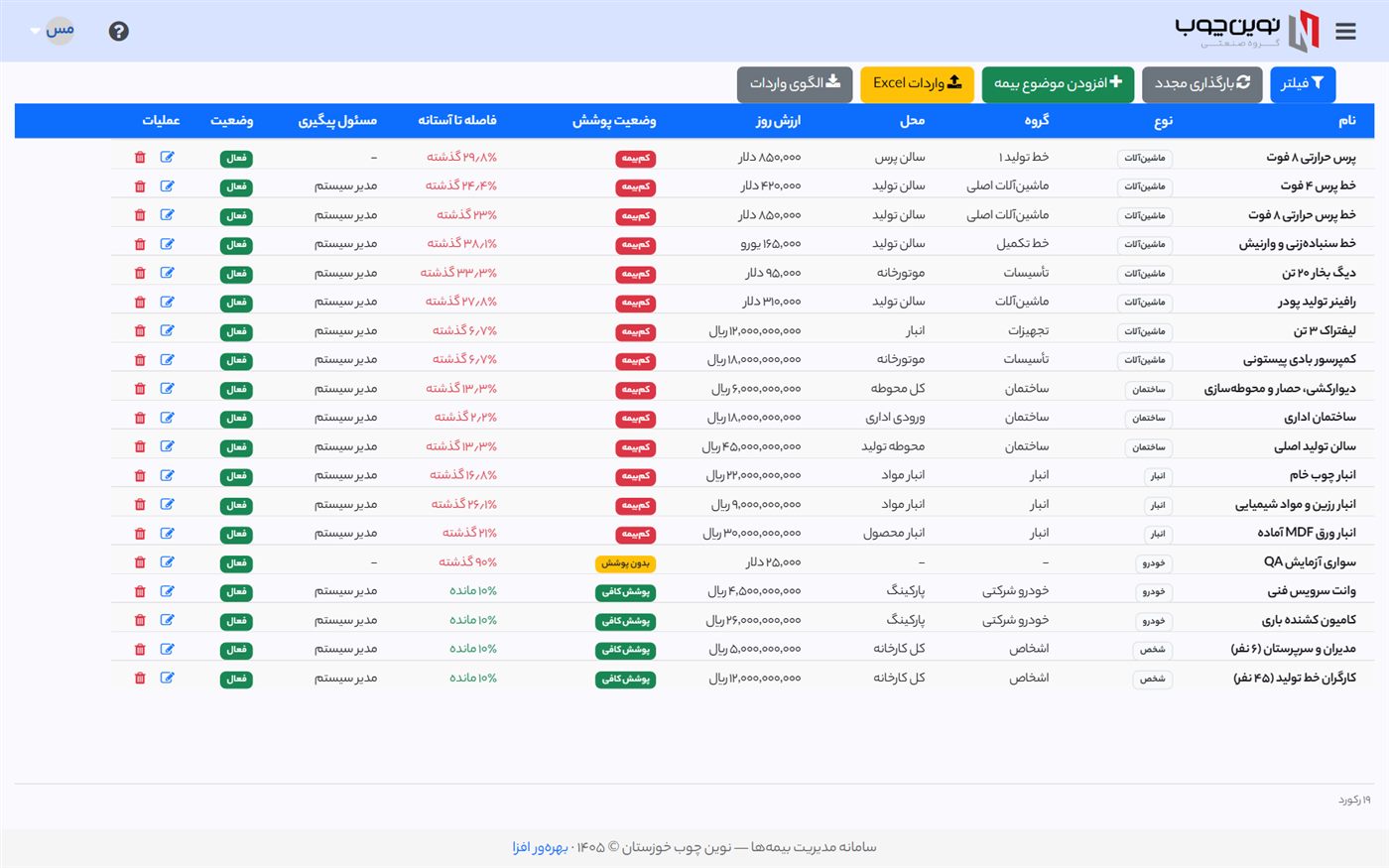Click the ۹۰% گذشته threshold cell
The height and width of the screenshot is (868, 1389).
click(467, 562)
